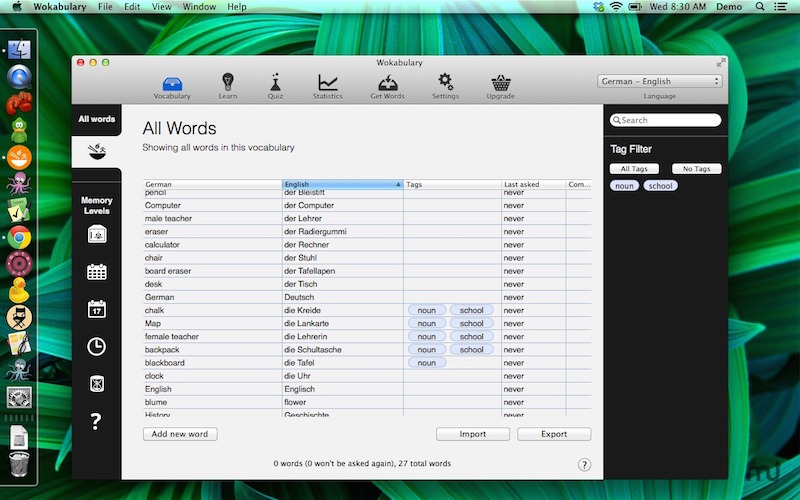This screenshot has height=500, width=800.
Task: Click the All Tags filter button
Action: tap(634, 169)
